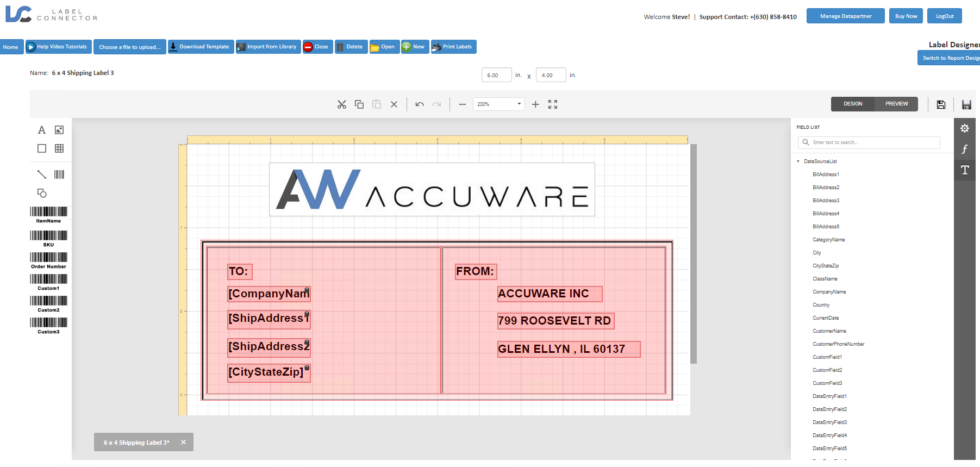Click the Delete button with trash icon
Image resolution: width=980 pixels, height=467 pixels.
point(351,47)
